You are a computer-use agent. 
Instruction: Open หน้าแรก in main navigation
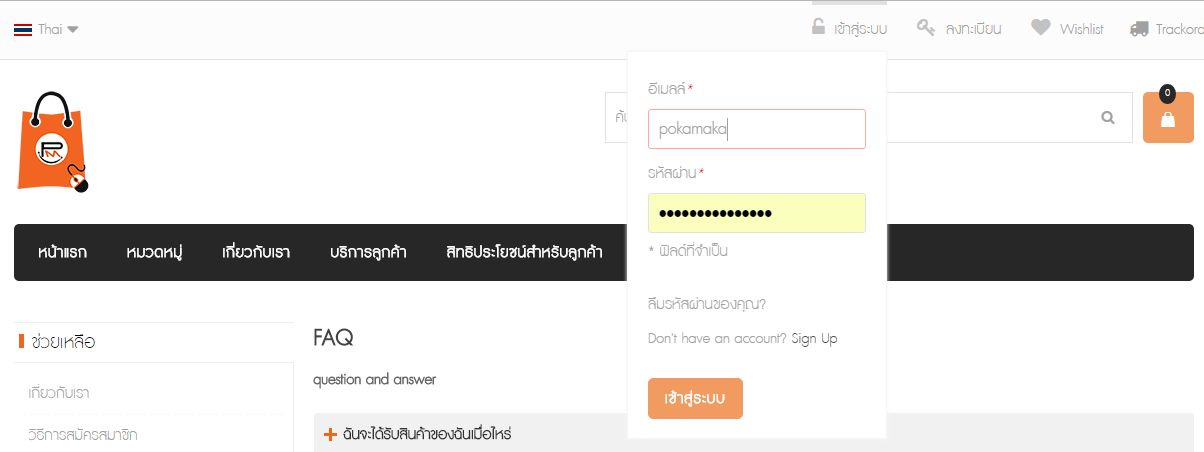click(62, 252)
